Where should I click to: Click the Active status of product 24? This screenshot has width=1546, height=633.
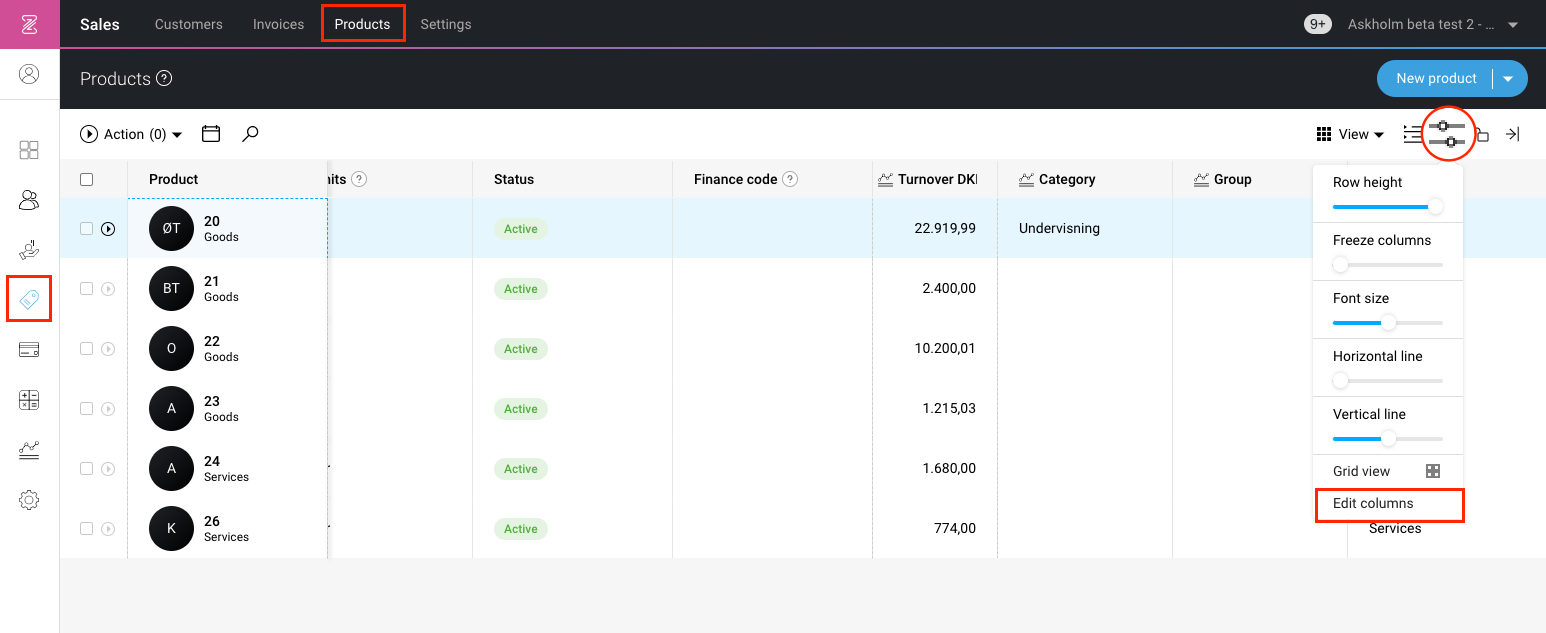521,469
